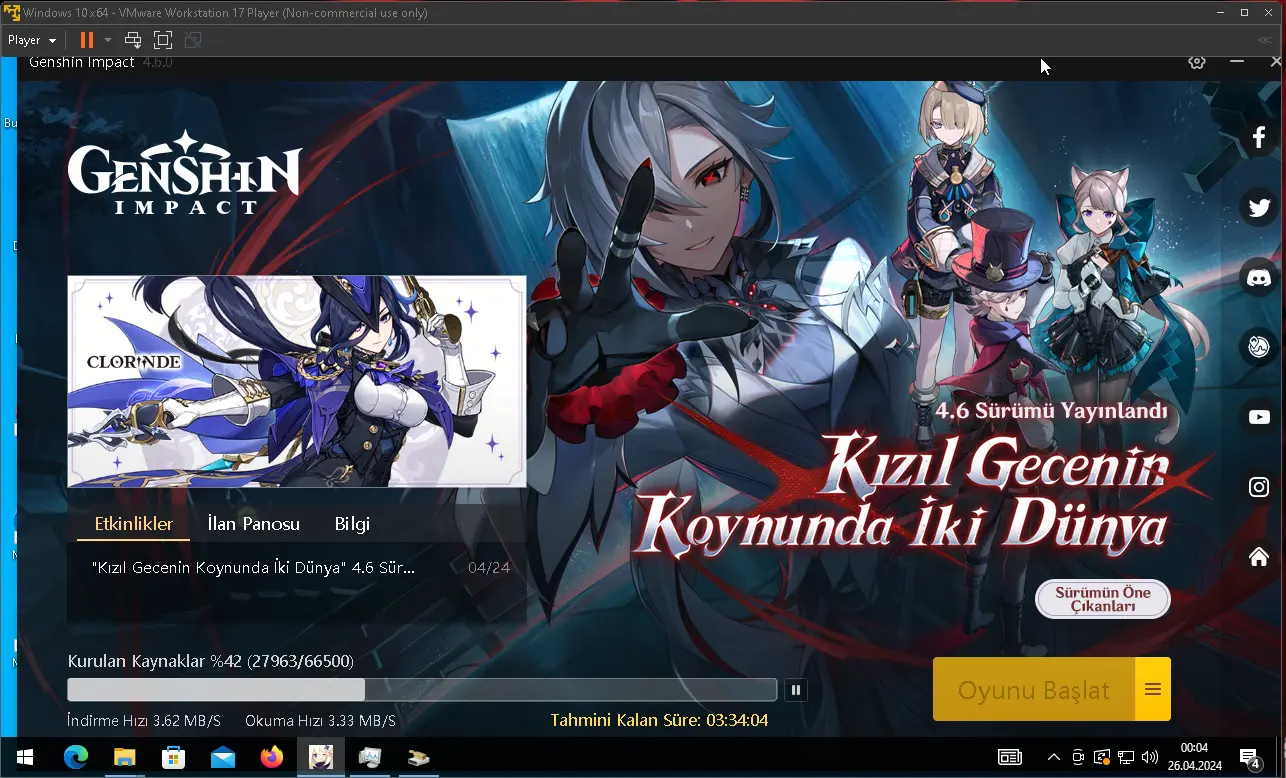Open the Windows Update tray icon
The height and width of the screenshot is (778, 1286).
click(x=1102, y=757)
